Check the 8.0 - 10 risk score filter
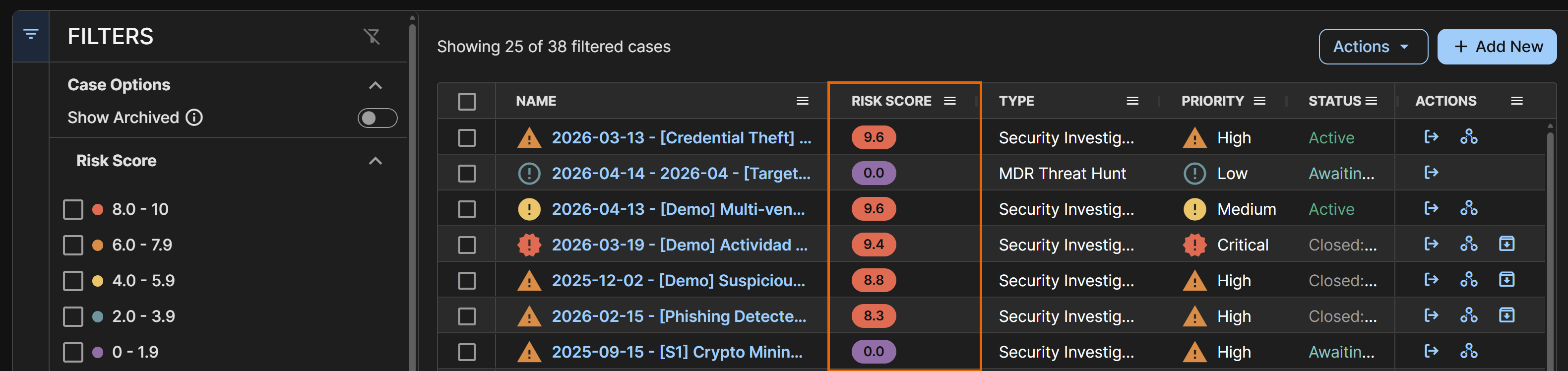The width and height of the screenshot is (1568, 371). click(x=73, y=209)
